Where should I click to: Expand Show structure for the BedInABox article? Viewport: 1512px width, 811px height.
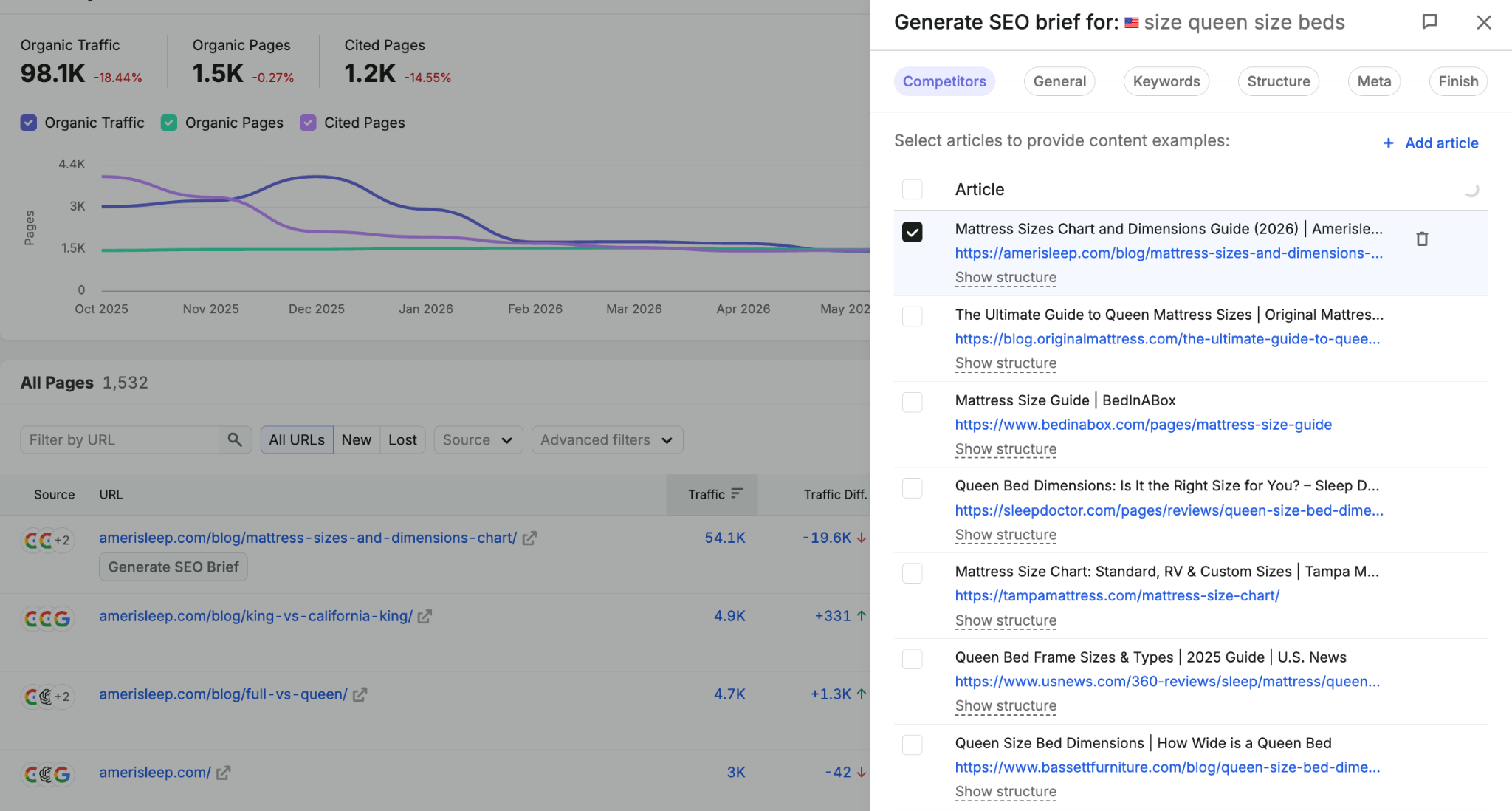(x=1006, y=448)
